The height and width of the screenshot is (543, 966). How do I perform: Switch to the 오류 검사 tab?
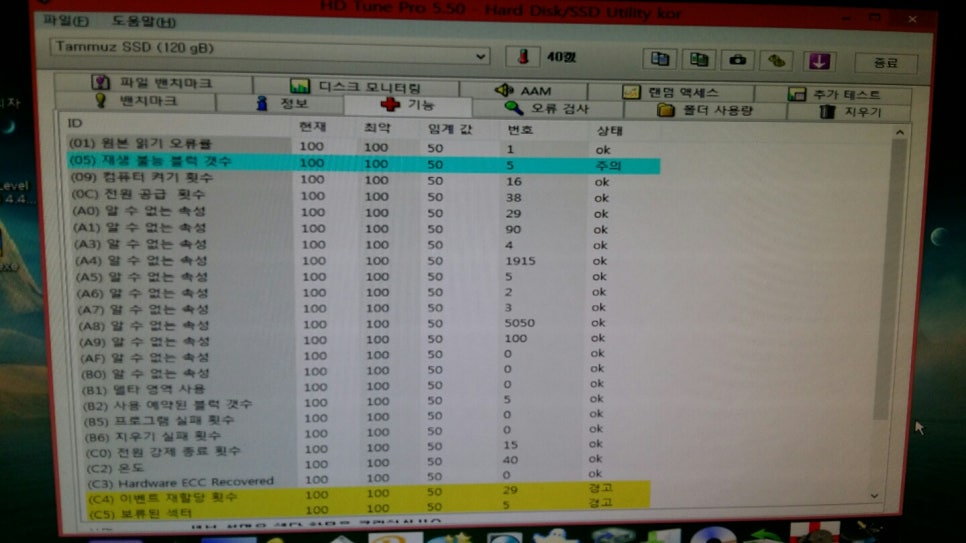click(x=547, y=108)
